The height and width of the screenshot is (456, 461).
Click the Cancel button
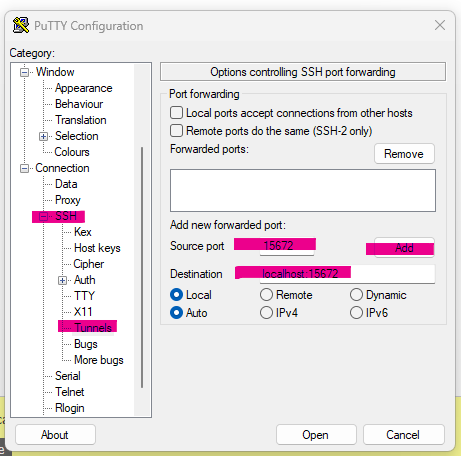pos(404,435)
